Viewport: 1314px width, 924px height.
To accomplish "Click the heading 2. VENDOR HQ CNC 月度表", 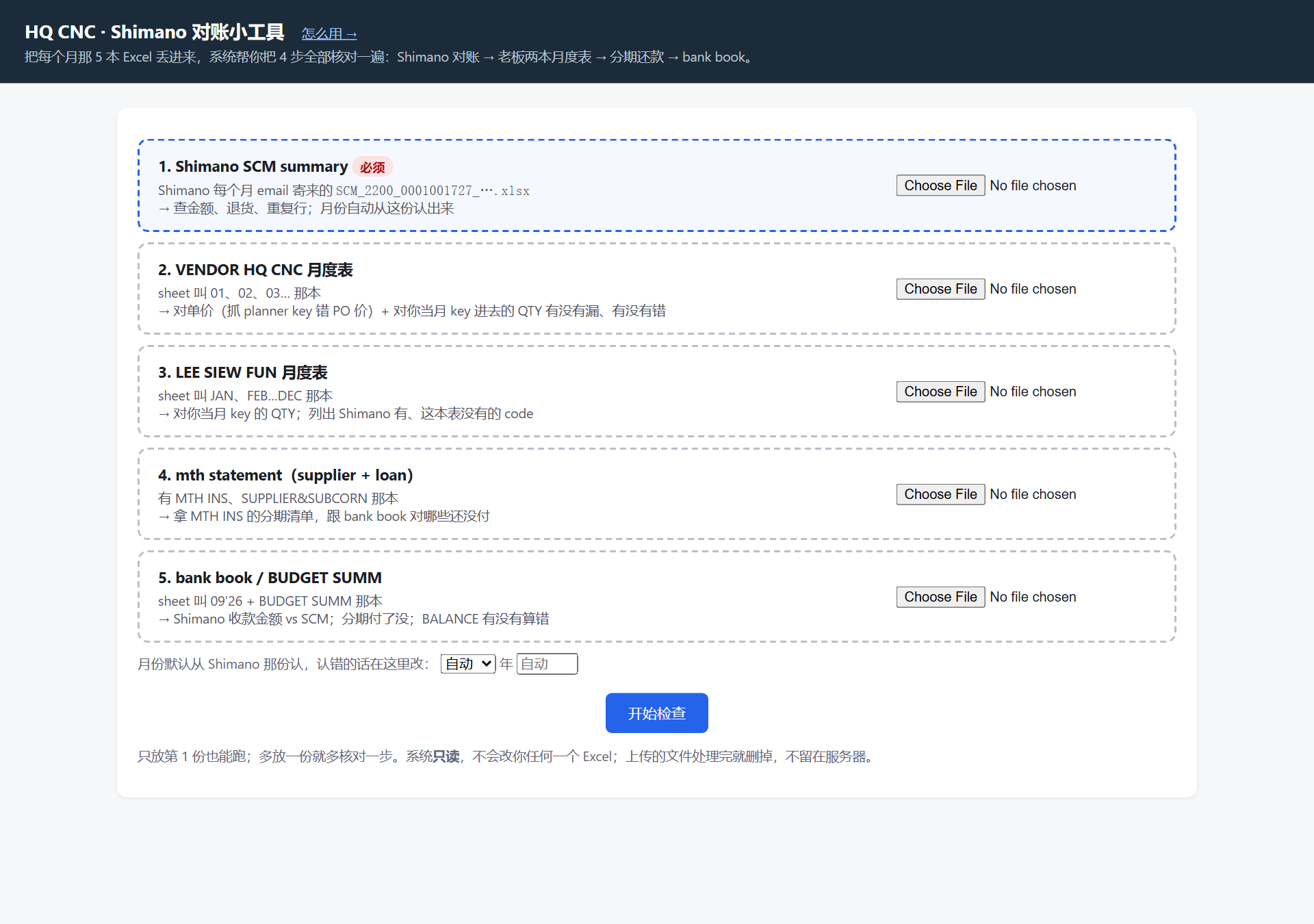I will point(255,270).
